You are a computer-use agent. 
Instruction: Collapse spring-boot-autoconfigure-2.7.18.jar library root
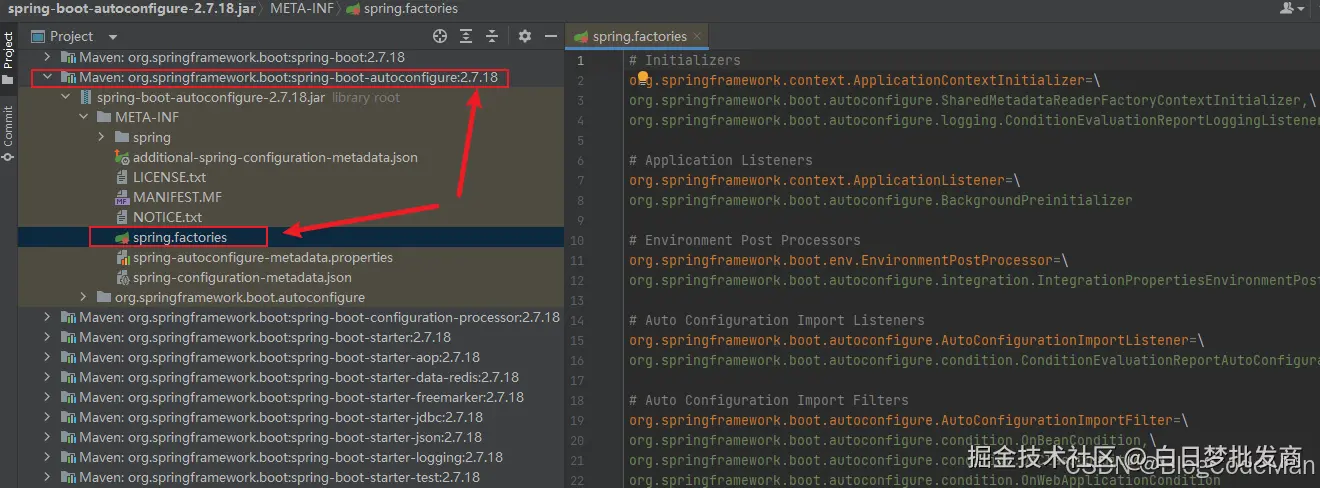point(65,98)
